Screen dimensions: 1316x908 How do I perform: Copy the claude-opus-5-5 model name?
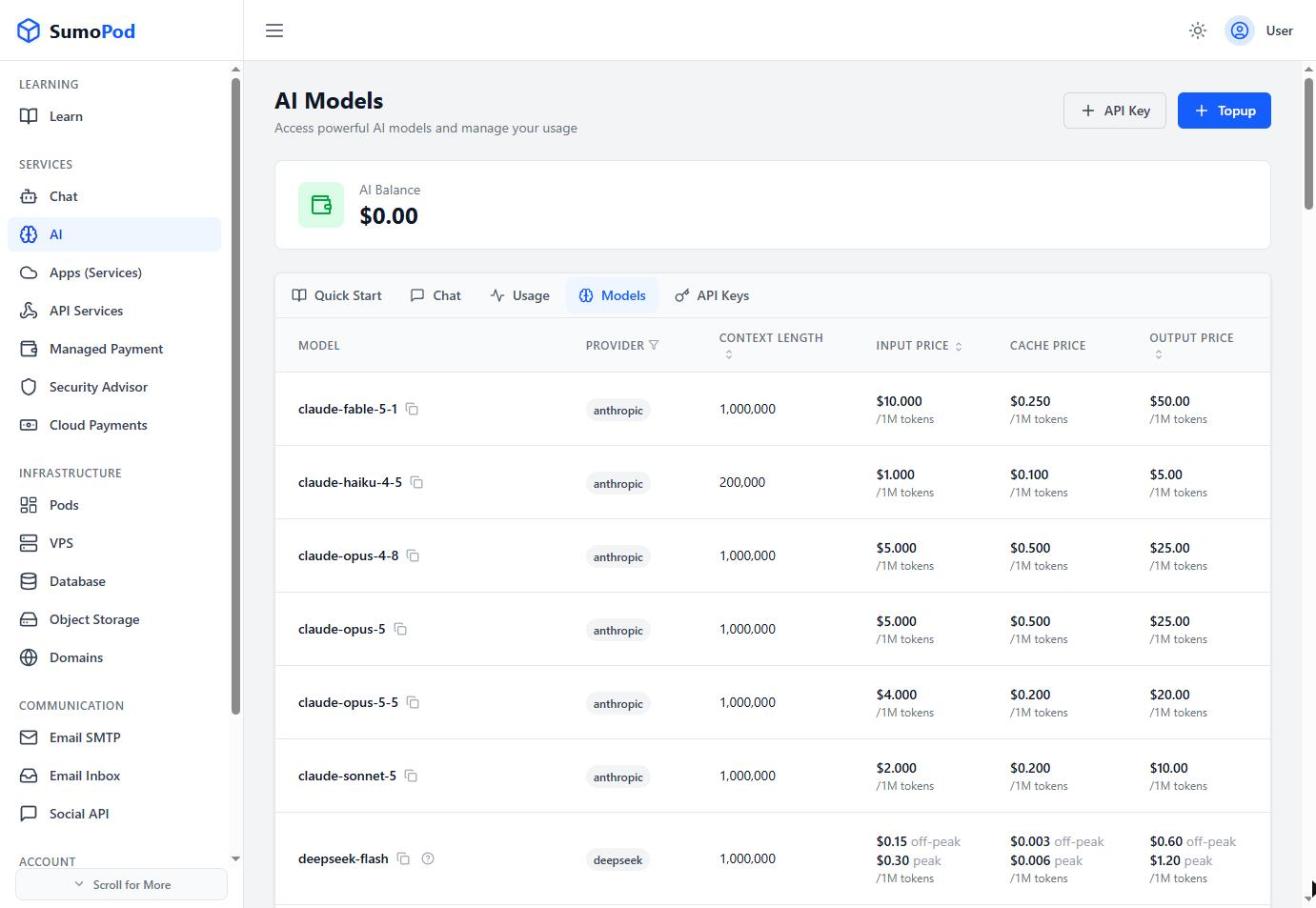point(412,703)
